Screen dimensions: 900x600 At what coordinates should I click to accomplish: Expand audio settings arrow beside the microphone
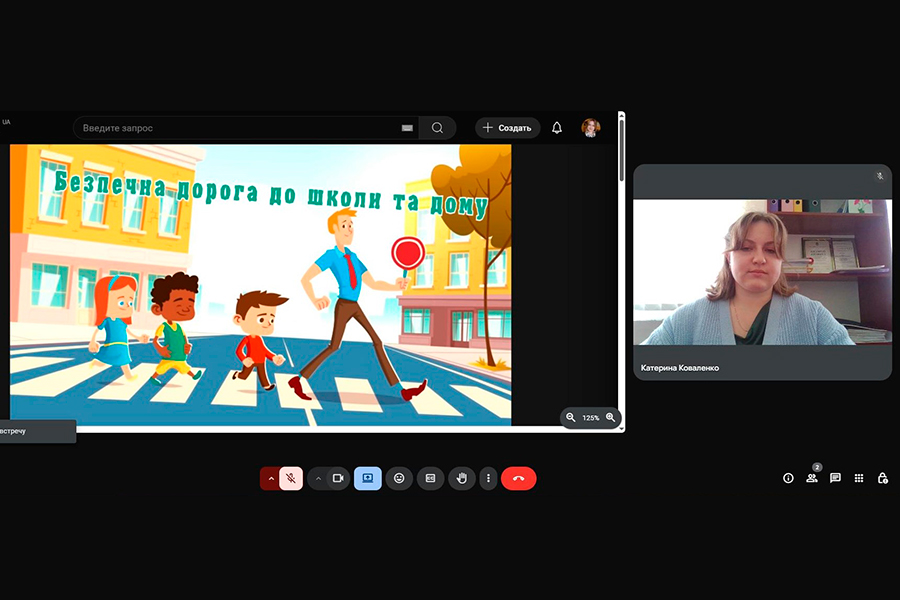[271, 479]
